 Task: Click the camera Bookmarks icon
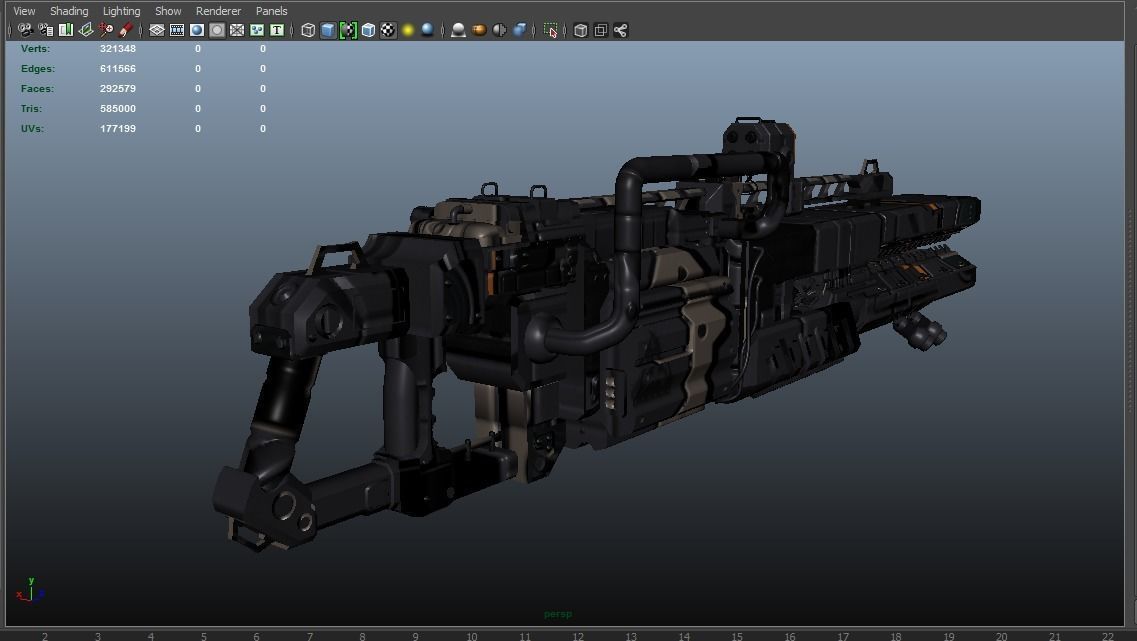pos(66,30)
